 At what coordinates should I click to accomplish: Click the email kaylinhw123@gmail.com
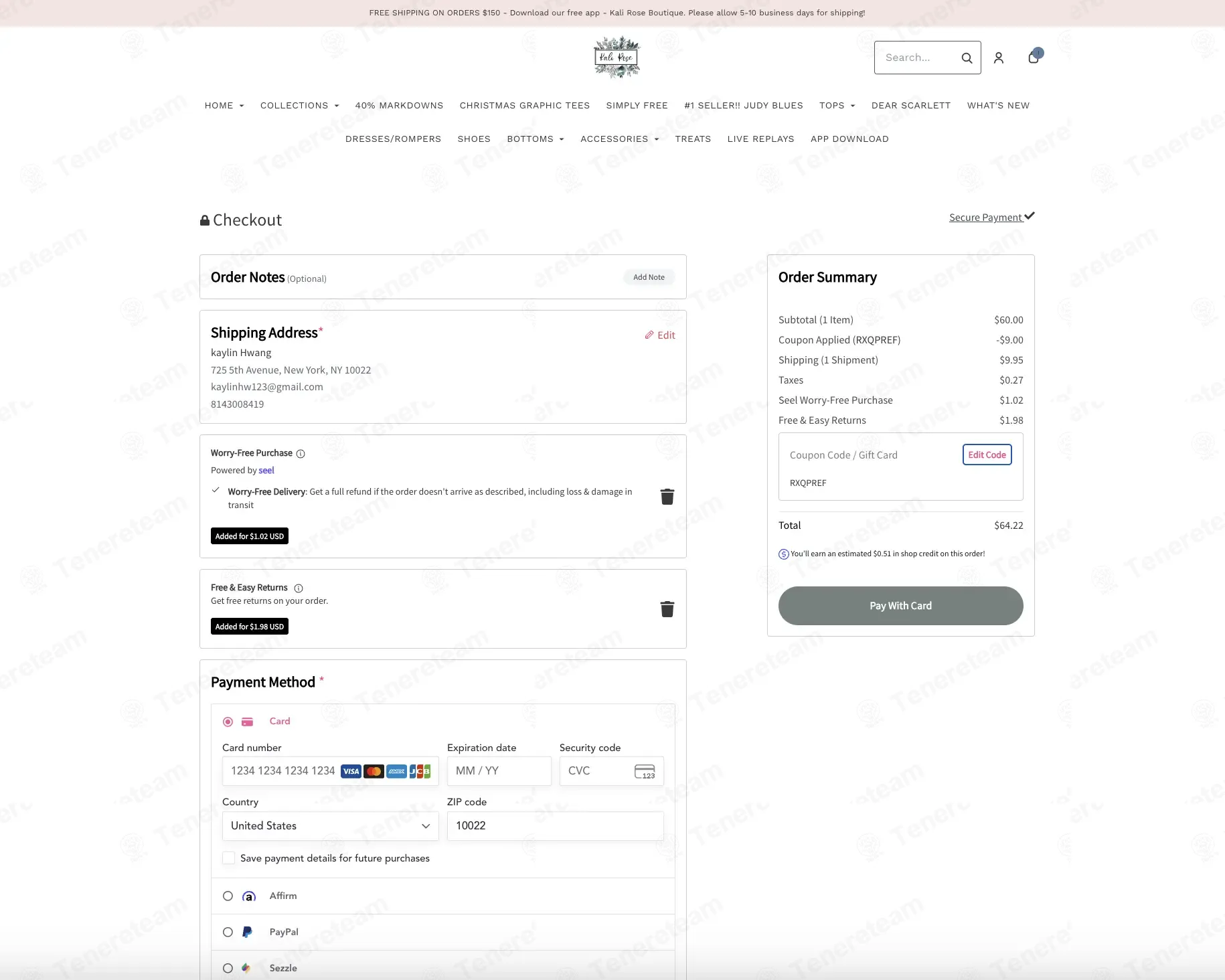pos(267,387)
